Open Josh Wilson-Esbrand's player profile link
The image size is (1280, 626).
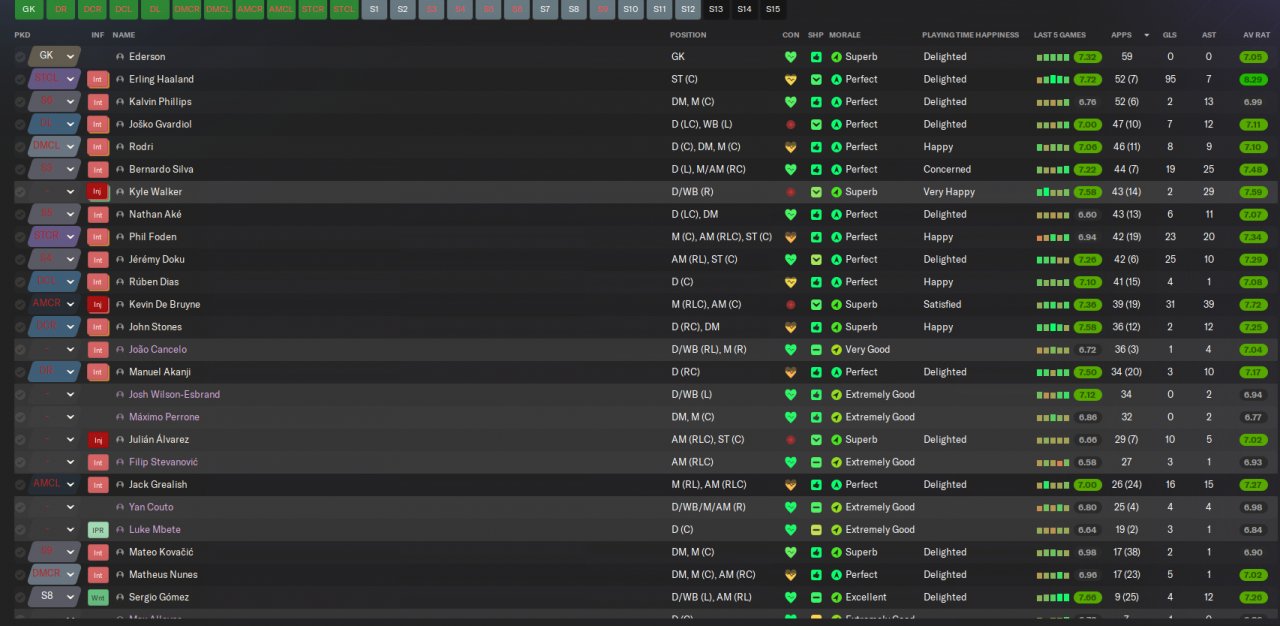pyautogui.click(x=174, y=395)
